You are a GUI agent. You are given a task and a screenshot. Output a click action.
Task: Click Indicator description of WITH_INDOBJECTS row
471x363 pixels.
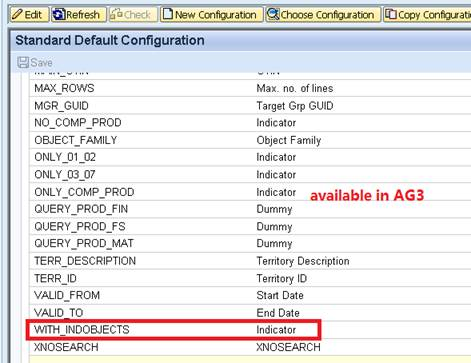pos(276,330)
